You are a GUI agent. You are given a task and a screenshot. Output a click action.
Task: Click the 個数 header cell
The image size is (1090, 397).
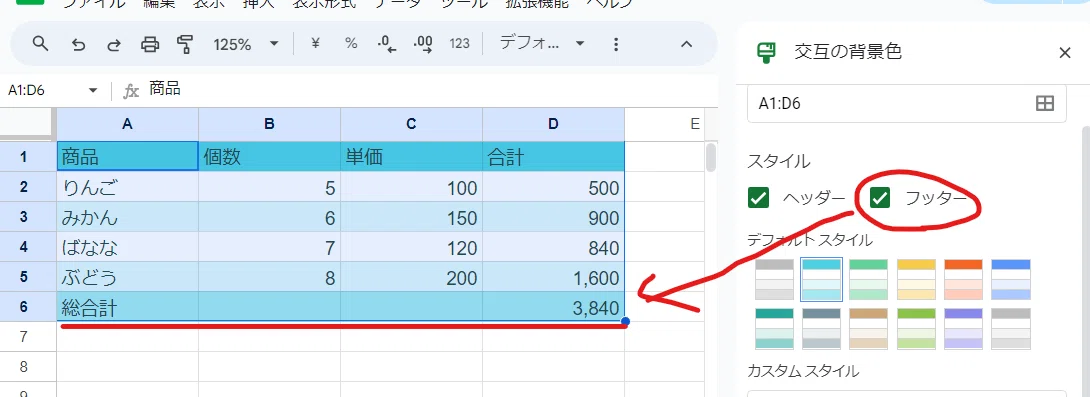[269, 156]
